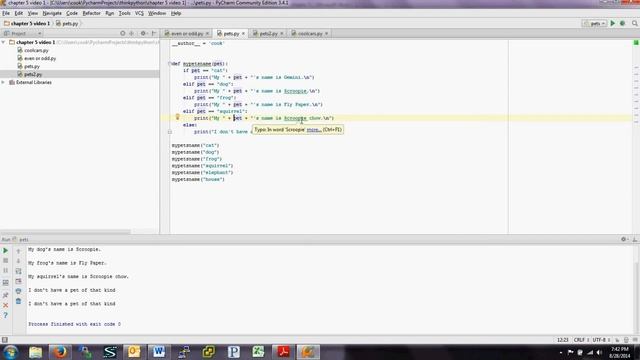Click the volume icon in system tray
The width and height of the screenshot is (640, 360).
click(599, 352)
